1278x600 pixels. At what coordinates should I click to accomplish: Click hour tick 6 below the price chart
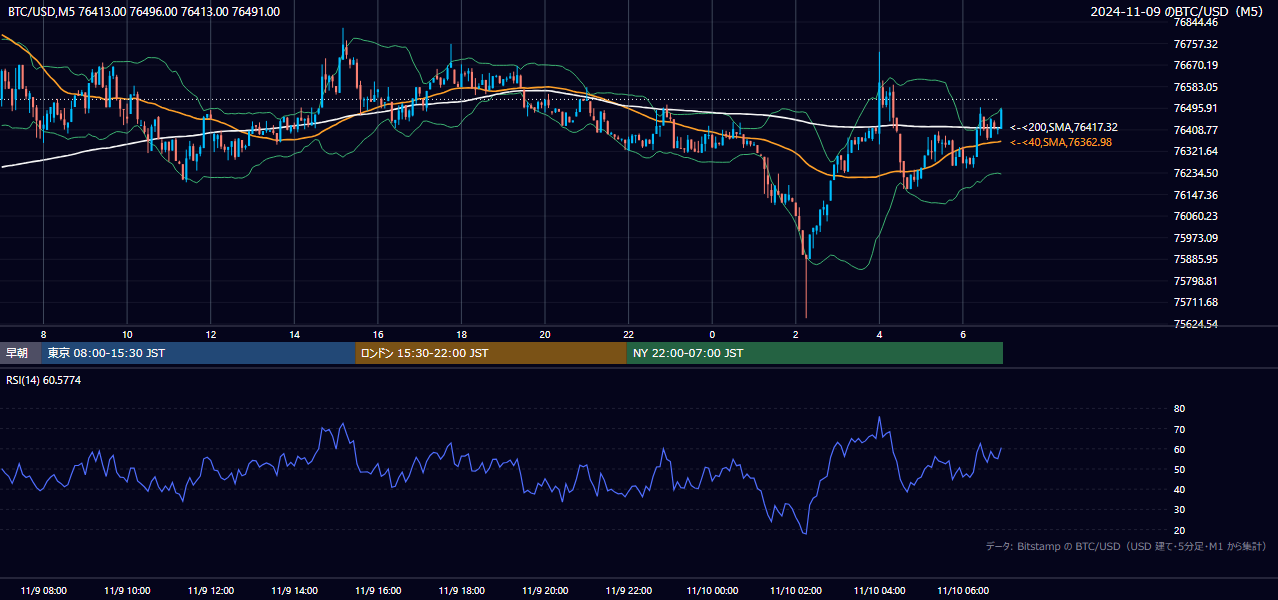(963, 333)
